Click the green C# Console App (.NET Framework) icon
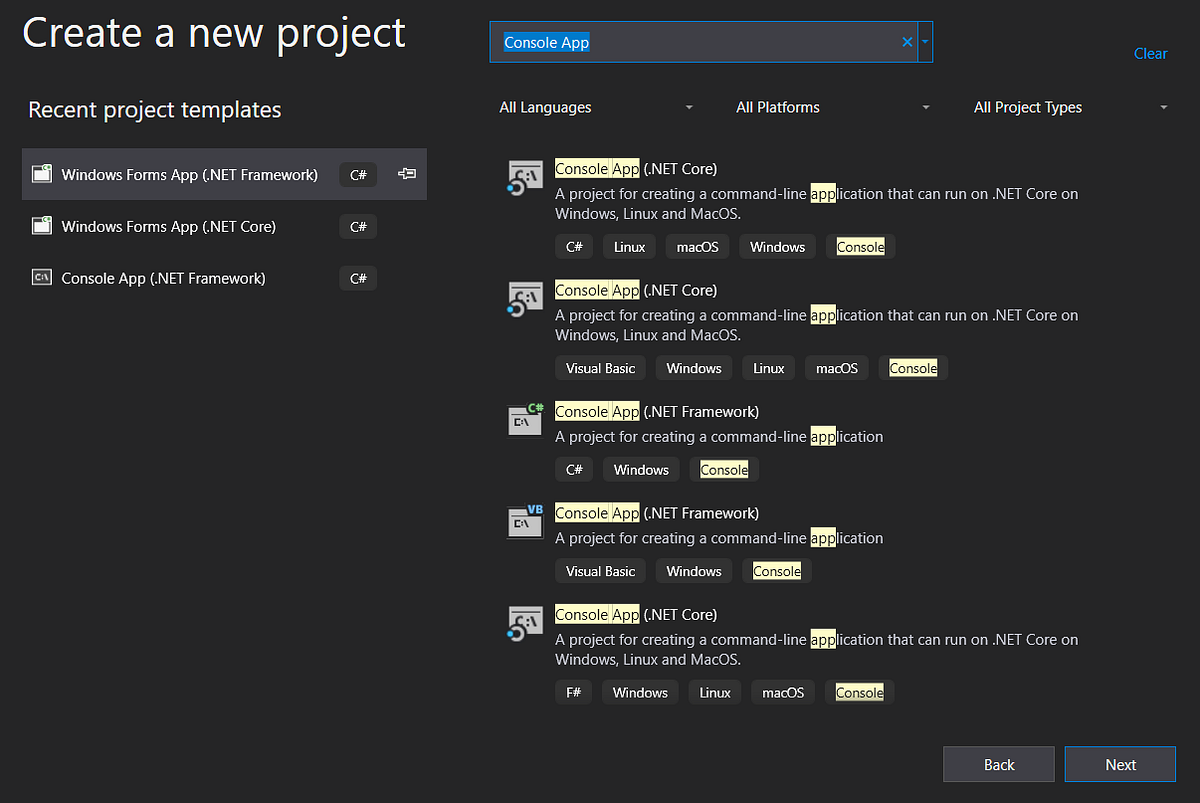This screenshot has height=803, width=1200. click(525, 419)
